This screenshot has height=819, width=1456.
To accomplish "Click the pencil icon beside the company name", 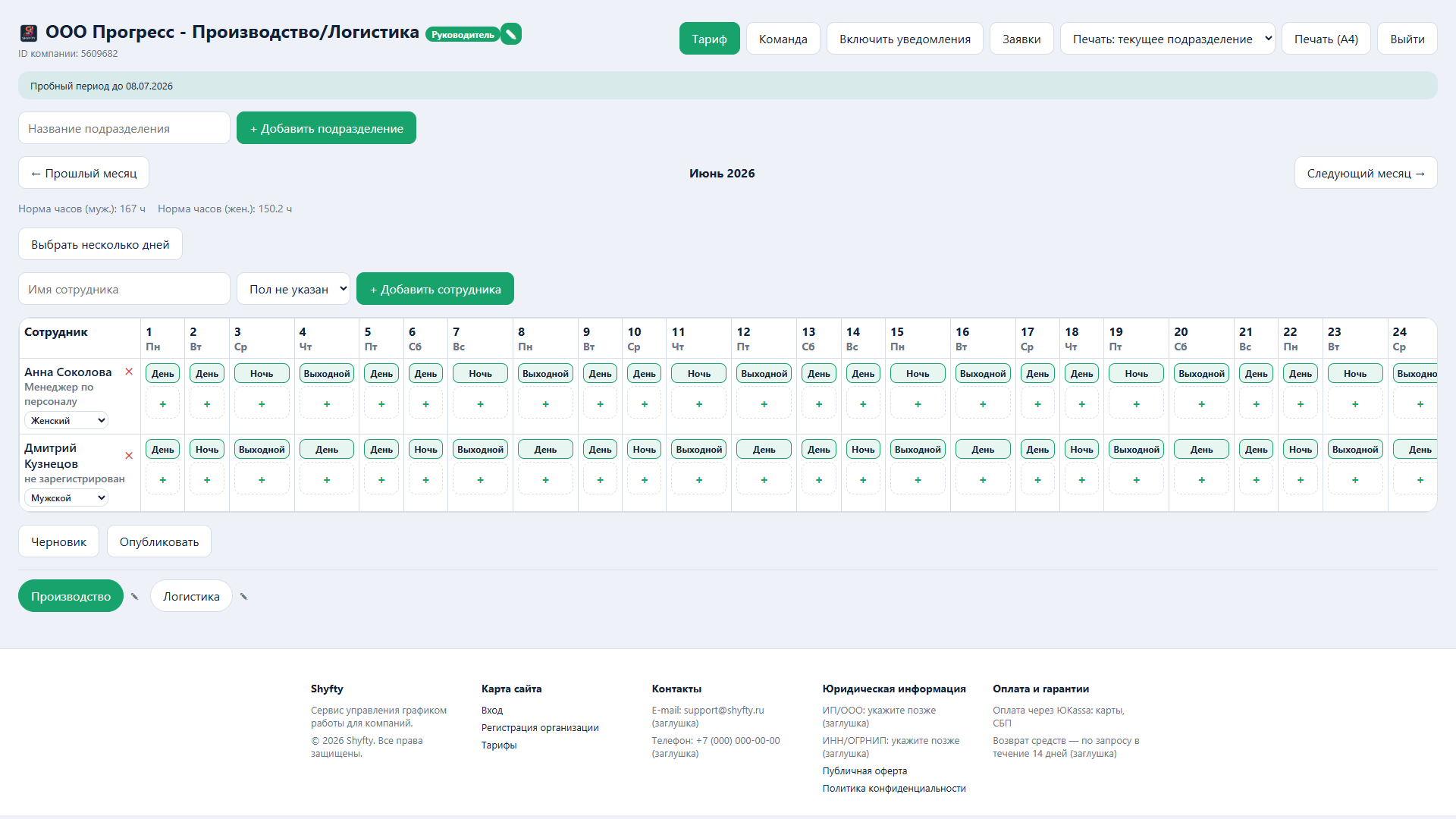I will click(511, 34).
